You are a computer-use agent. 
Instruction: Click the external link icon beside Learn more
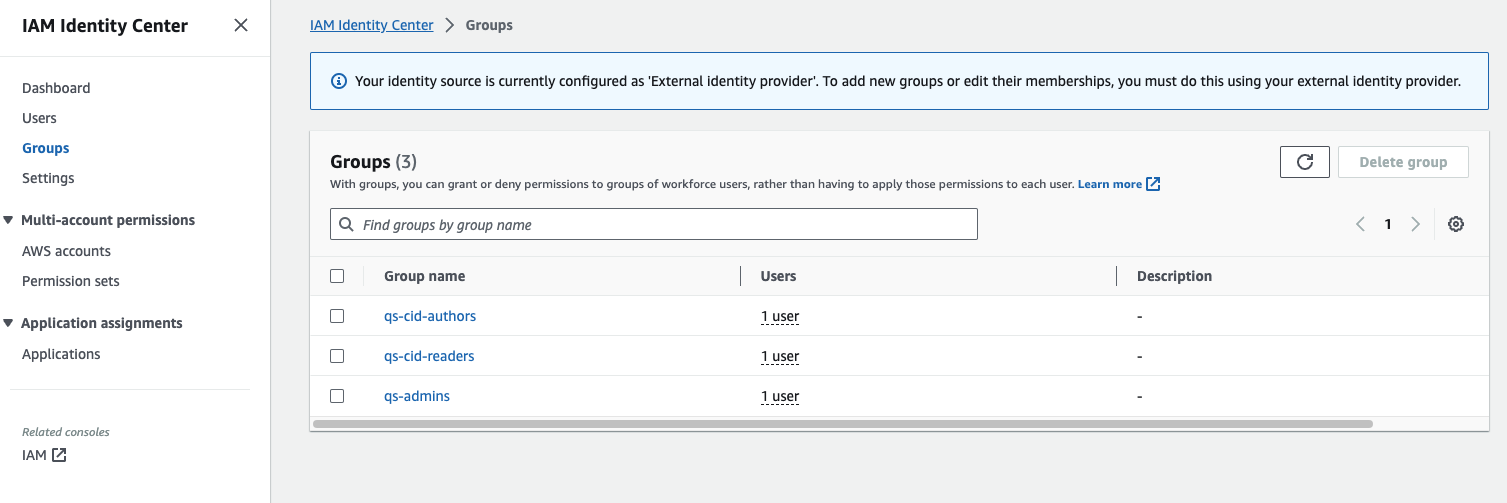point(1153,184)
